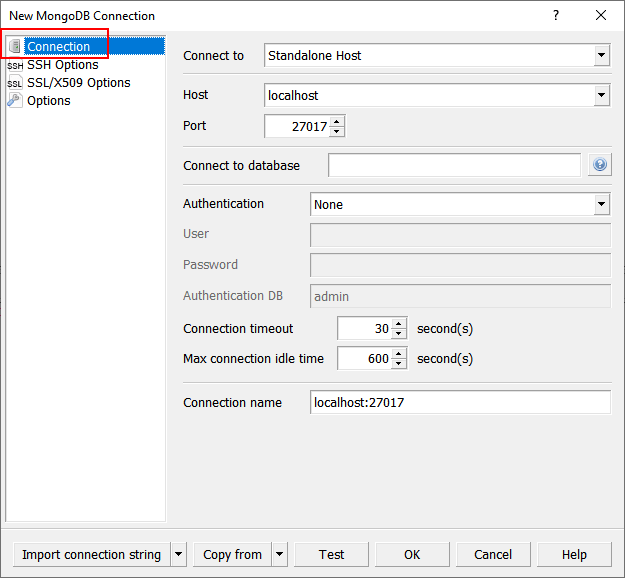Click the Connection name field

click(460, 402)
